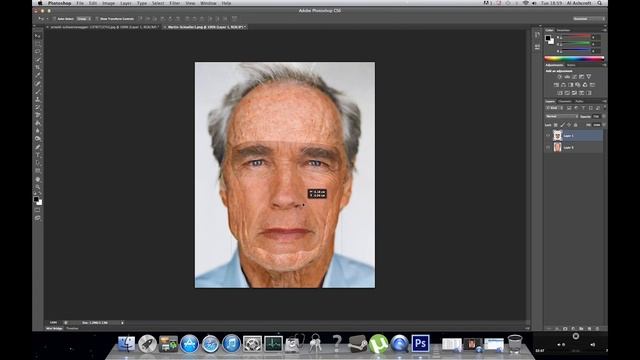
Task: Switch to the Paths tab
Action: pyautogui.click(x=579, y=101)
